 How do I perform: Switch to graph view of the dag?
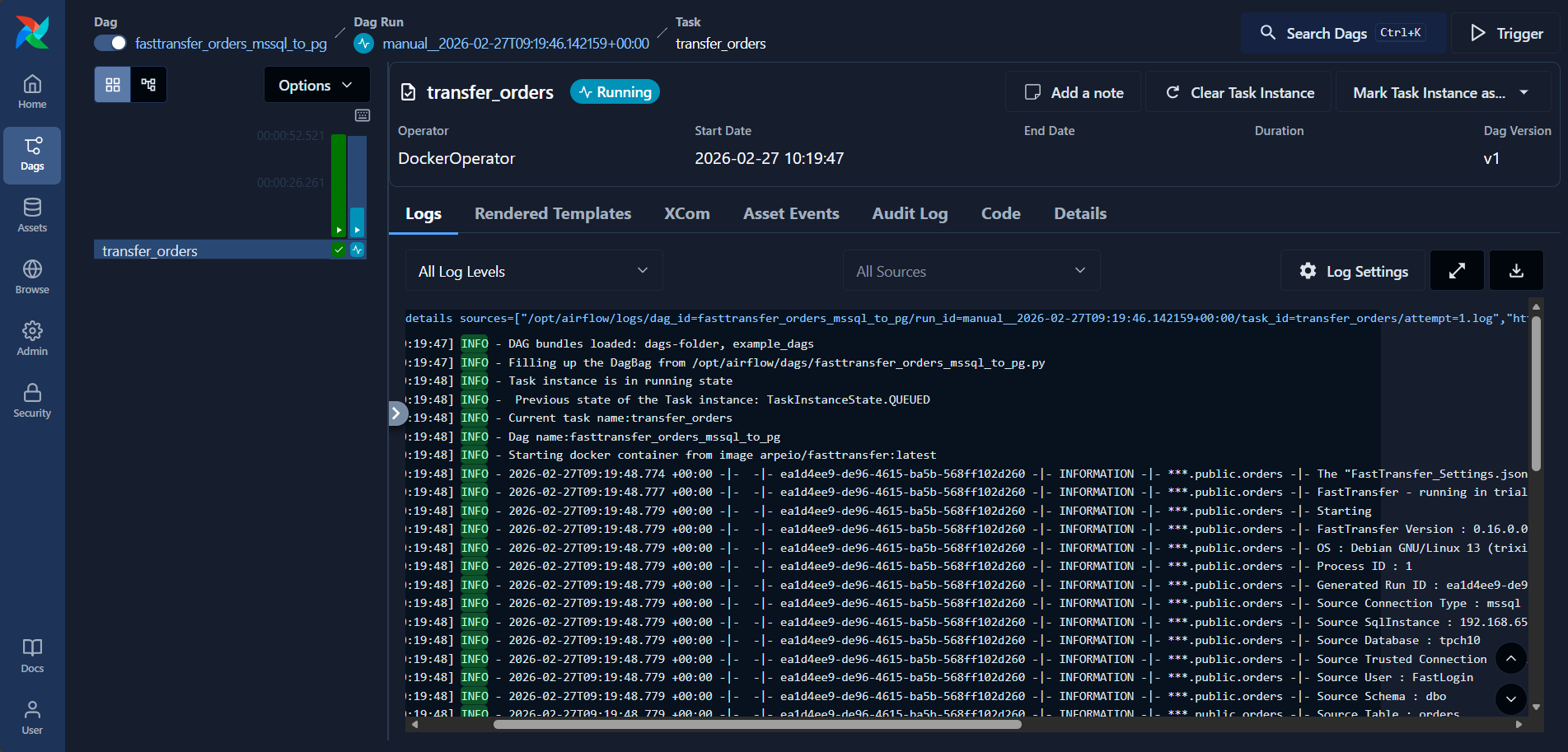tap(148, 84)
